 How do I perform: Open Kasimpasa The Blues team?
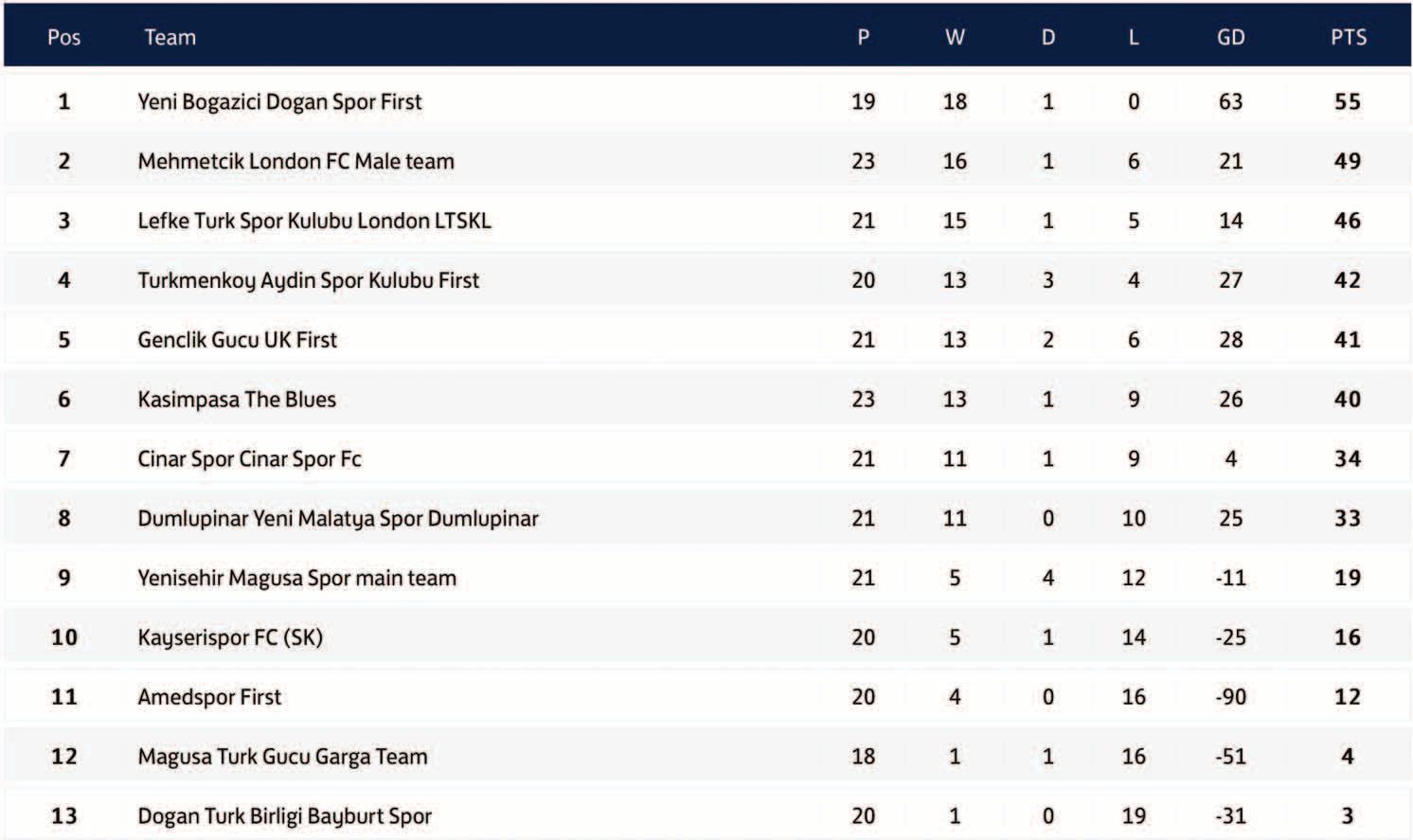237,400
